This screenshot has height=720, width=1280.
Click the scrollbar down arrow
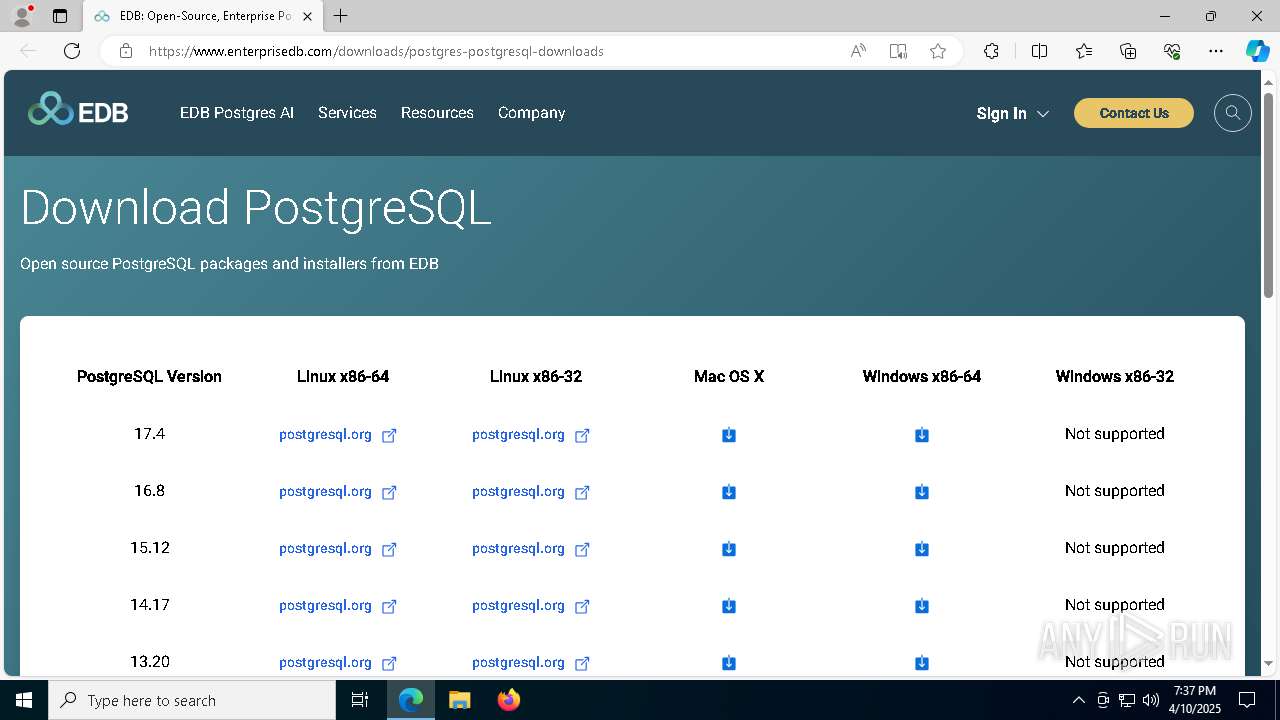point(1268,663)
